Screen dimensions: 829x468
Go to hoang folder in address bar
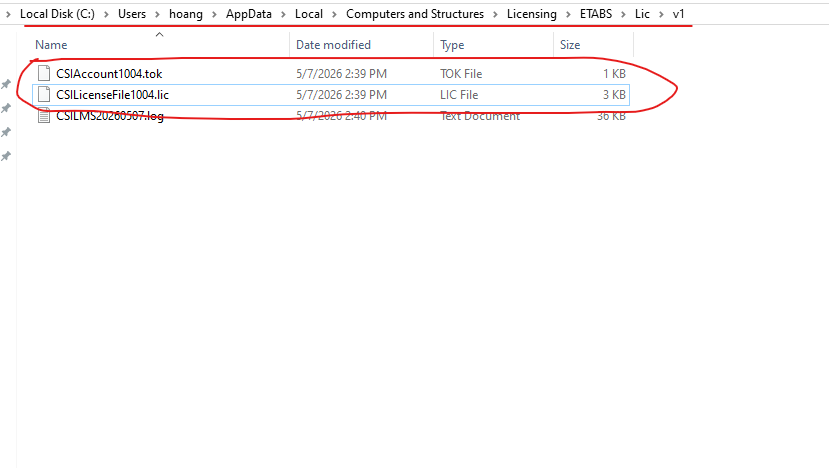click(186, 14)
